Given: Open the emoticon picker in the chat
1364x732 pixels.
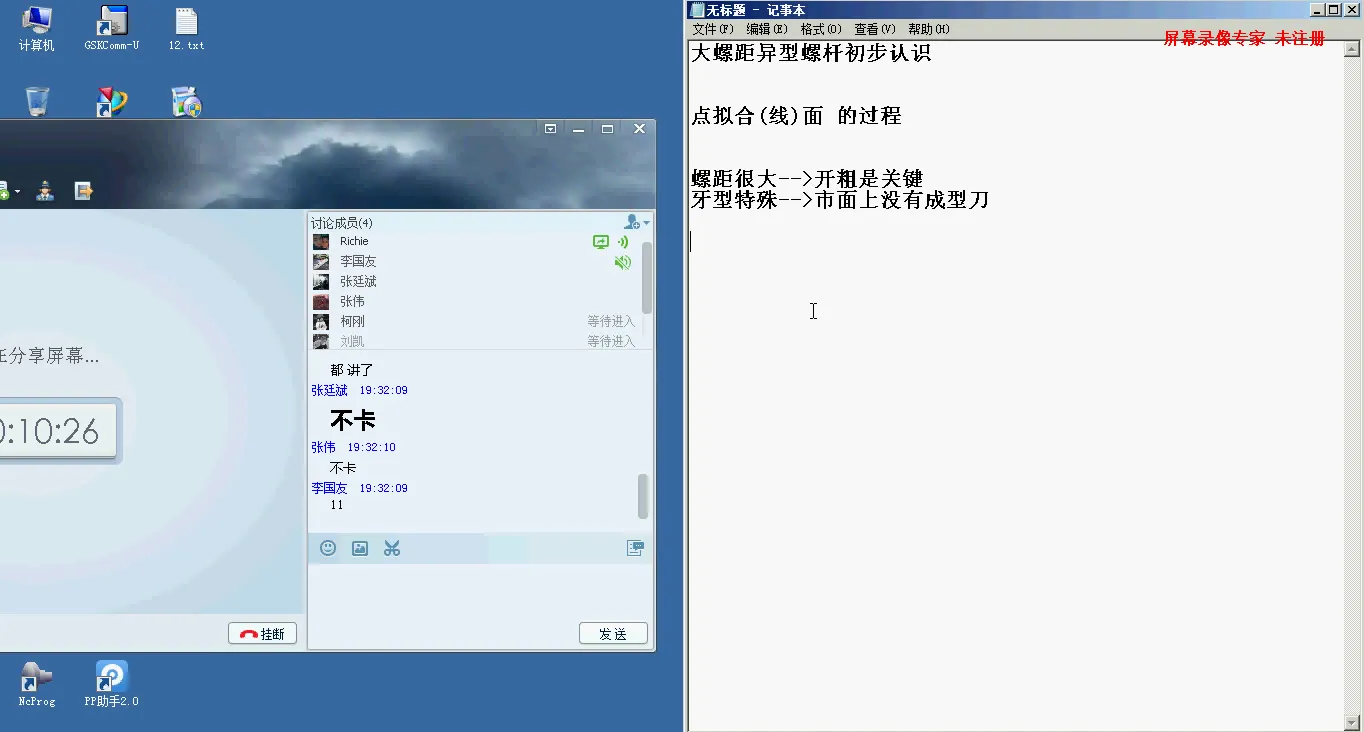Looking at the screenshot, I should (x=328, y=547).
